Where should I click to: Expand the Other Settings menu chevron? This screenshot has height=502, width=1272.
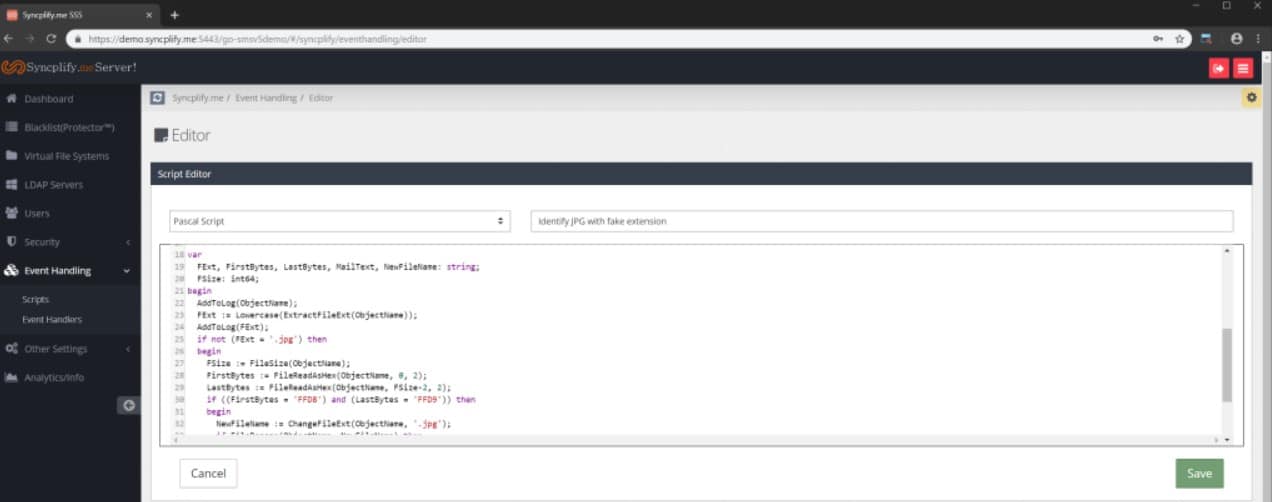[128, 349]
